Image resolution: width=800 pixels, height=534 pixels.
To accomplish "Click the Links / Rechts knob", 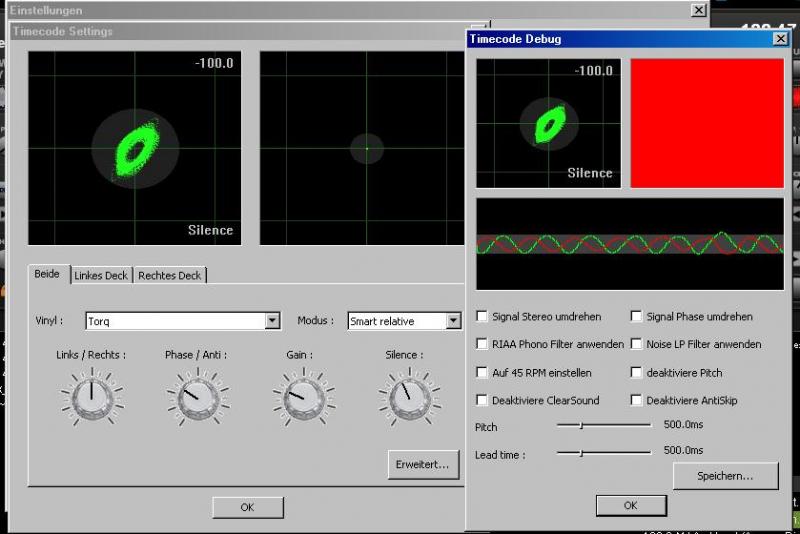I will pos(92,397).
